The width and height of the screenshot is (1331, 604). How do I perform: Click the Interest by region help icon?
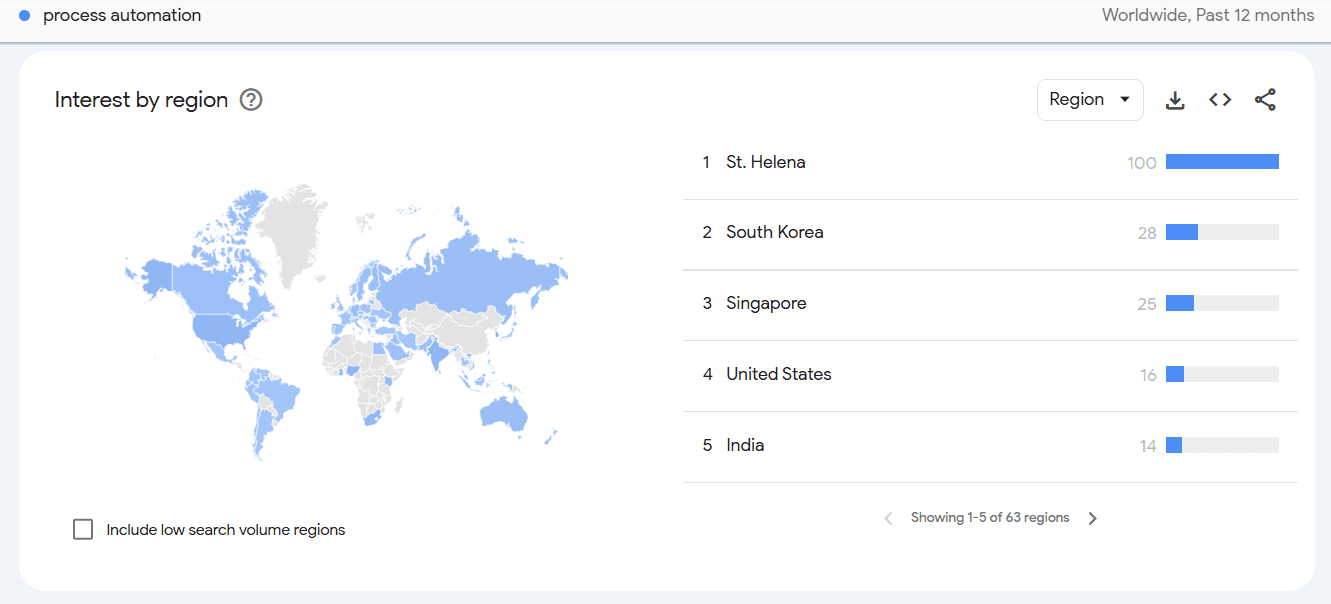pos(251,100)
